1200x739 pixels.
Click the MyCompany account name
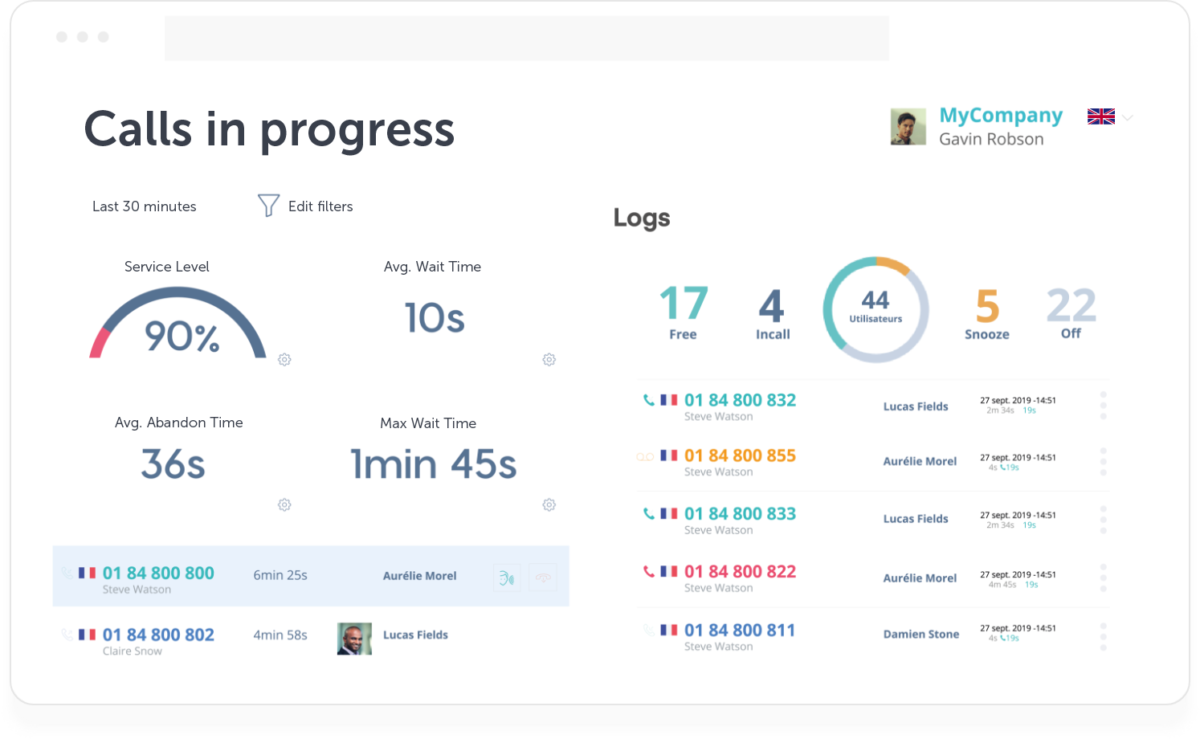pyautogui.click(x=1000, y=116)
